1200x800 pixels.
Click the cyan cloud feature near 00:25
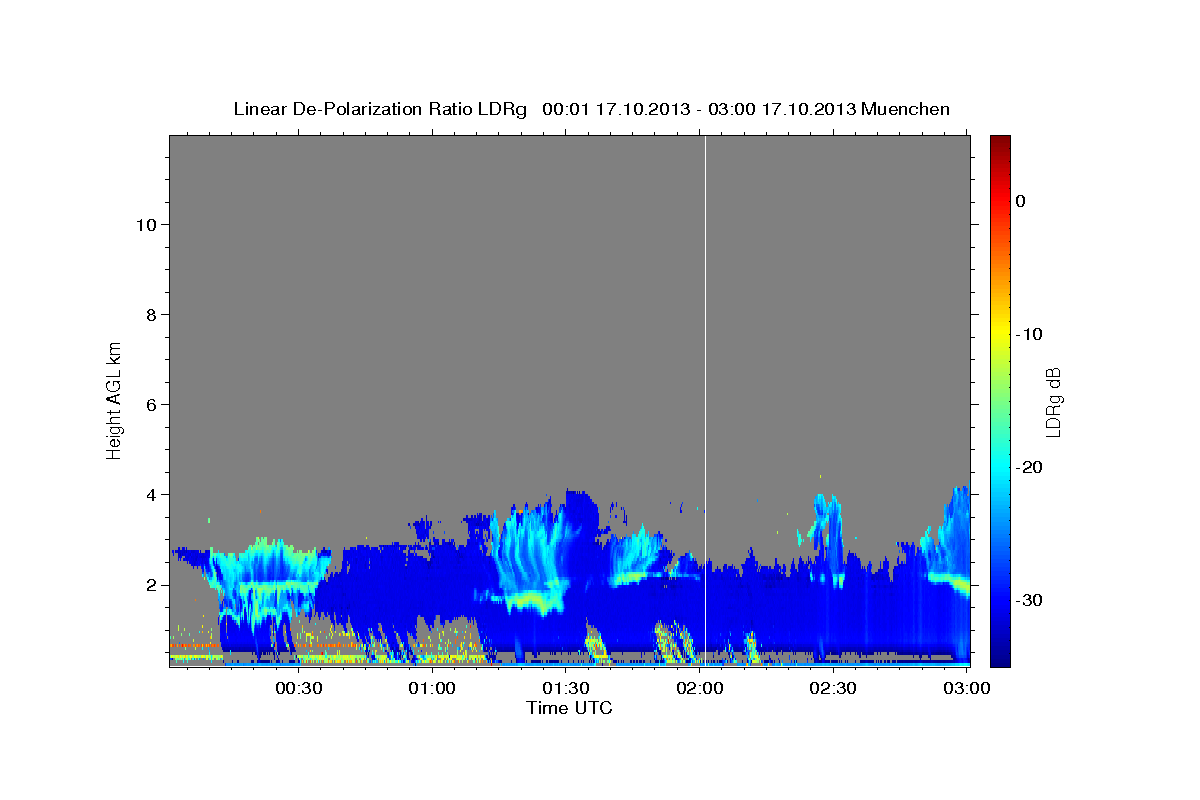(268, 580)
